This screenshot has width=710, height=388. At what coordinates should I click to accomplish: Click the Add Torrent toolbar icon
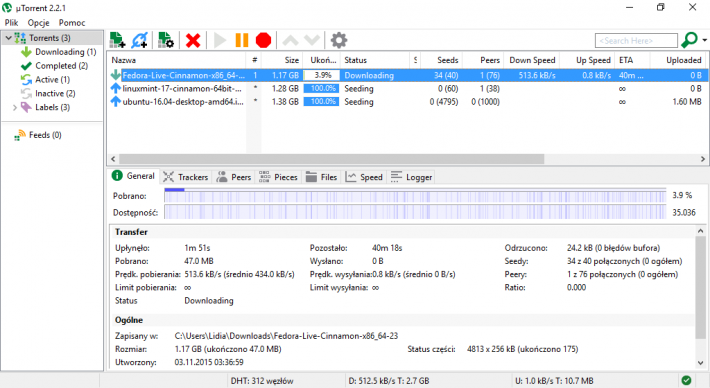(x=118, y=40)
